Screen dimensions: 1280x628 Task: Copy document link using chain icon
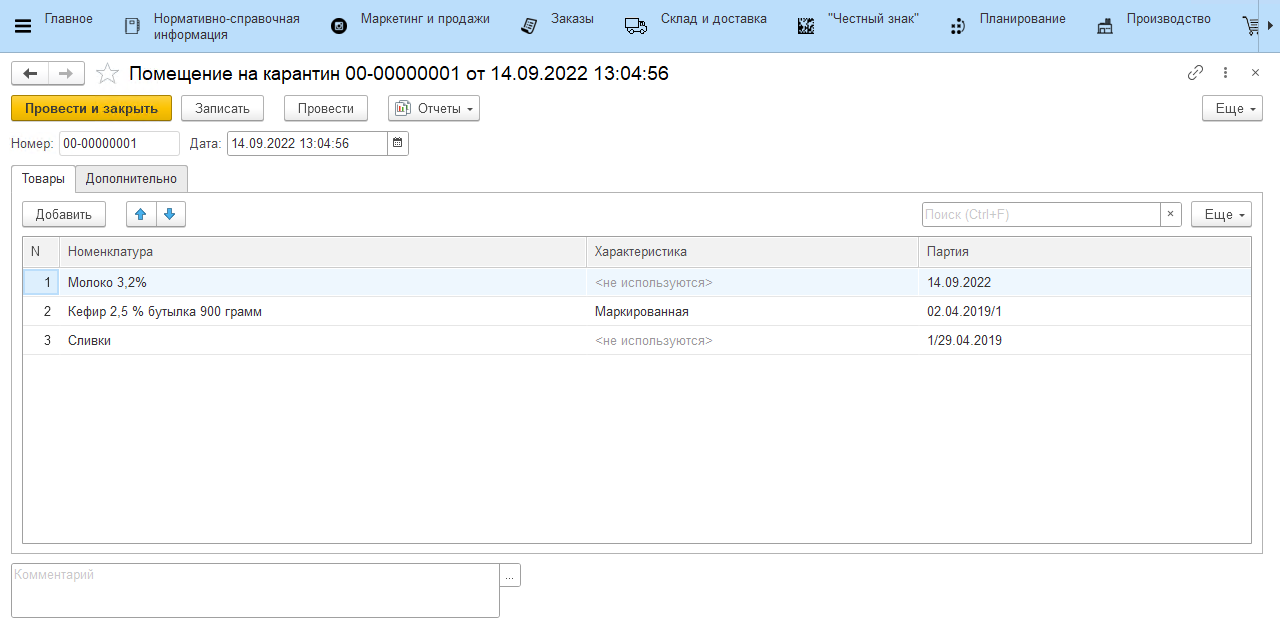click(1195, 73)
